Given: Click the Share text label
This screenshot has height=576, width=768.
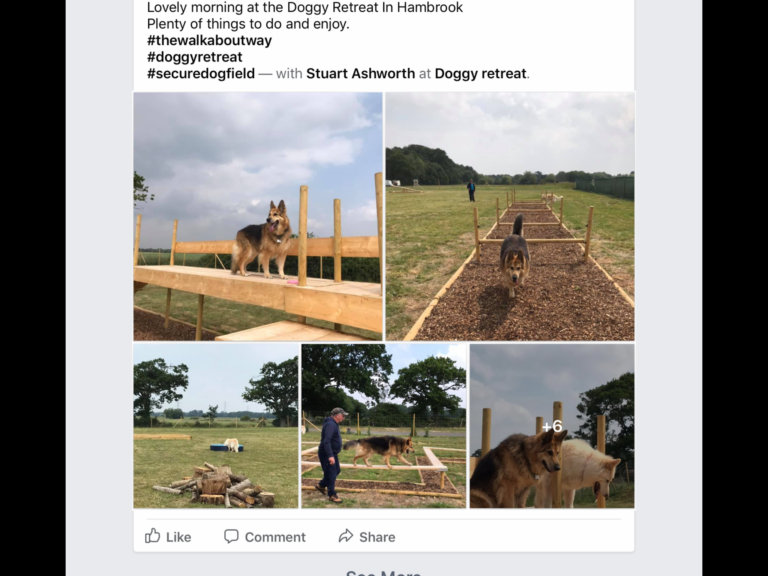Looking at the screenshot, I should [377, 537].
